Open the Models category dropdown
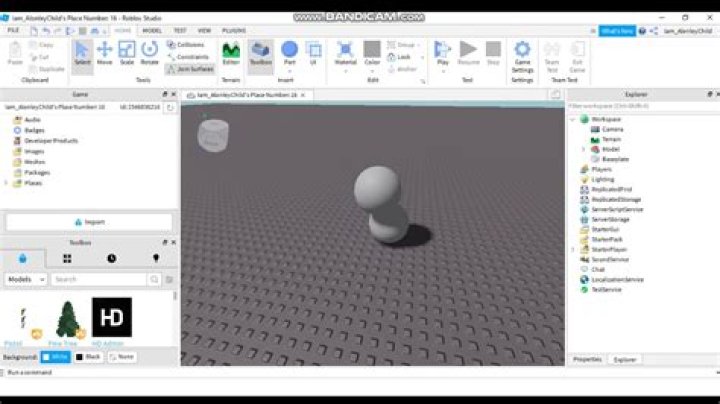Viewport: 720px width, 404px height. (x=26, y=279)
